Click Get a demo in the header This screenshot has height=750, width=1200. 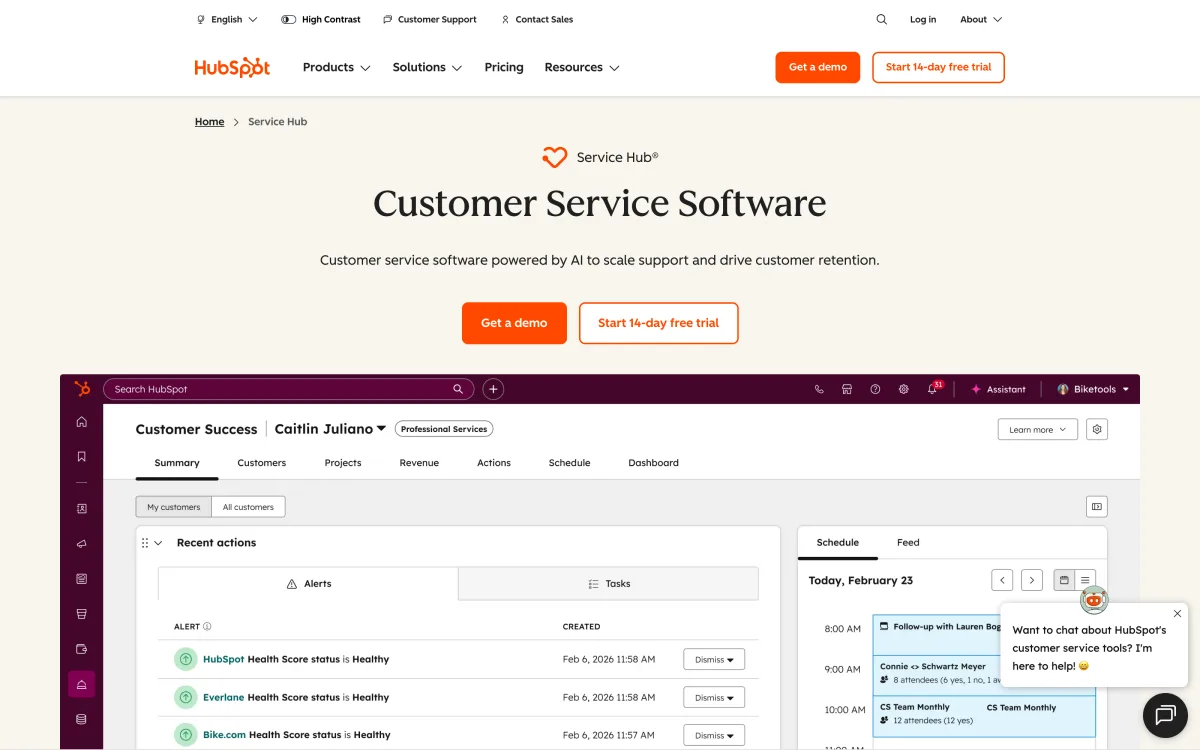click(818, 67)
